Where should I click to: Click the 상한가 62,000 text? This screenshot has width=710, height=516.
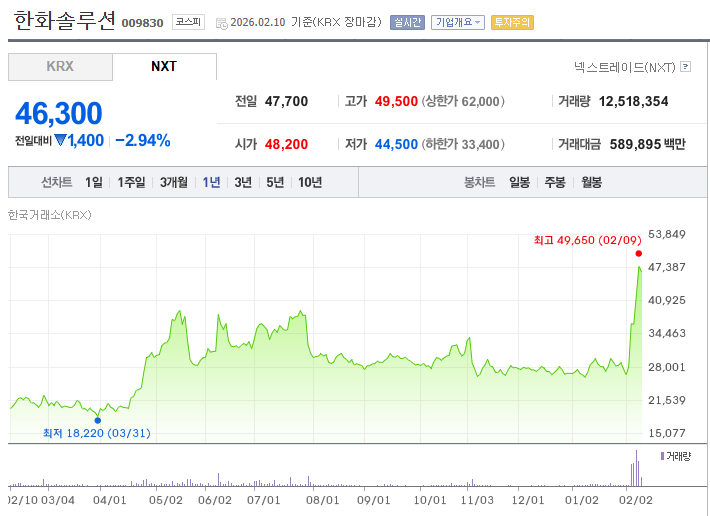pyautogui.click(x=463, y=101)
